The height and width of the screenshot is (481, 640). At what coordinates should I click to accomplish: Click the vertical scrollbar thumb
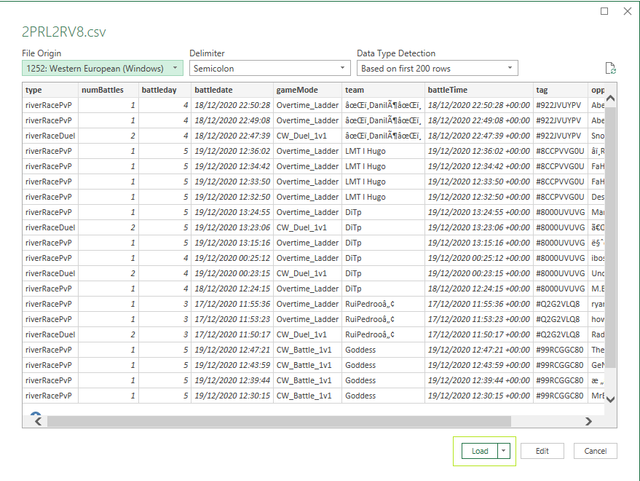pyautogui.click(x=610, y=237)
